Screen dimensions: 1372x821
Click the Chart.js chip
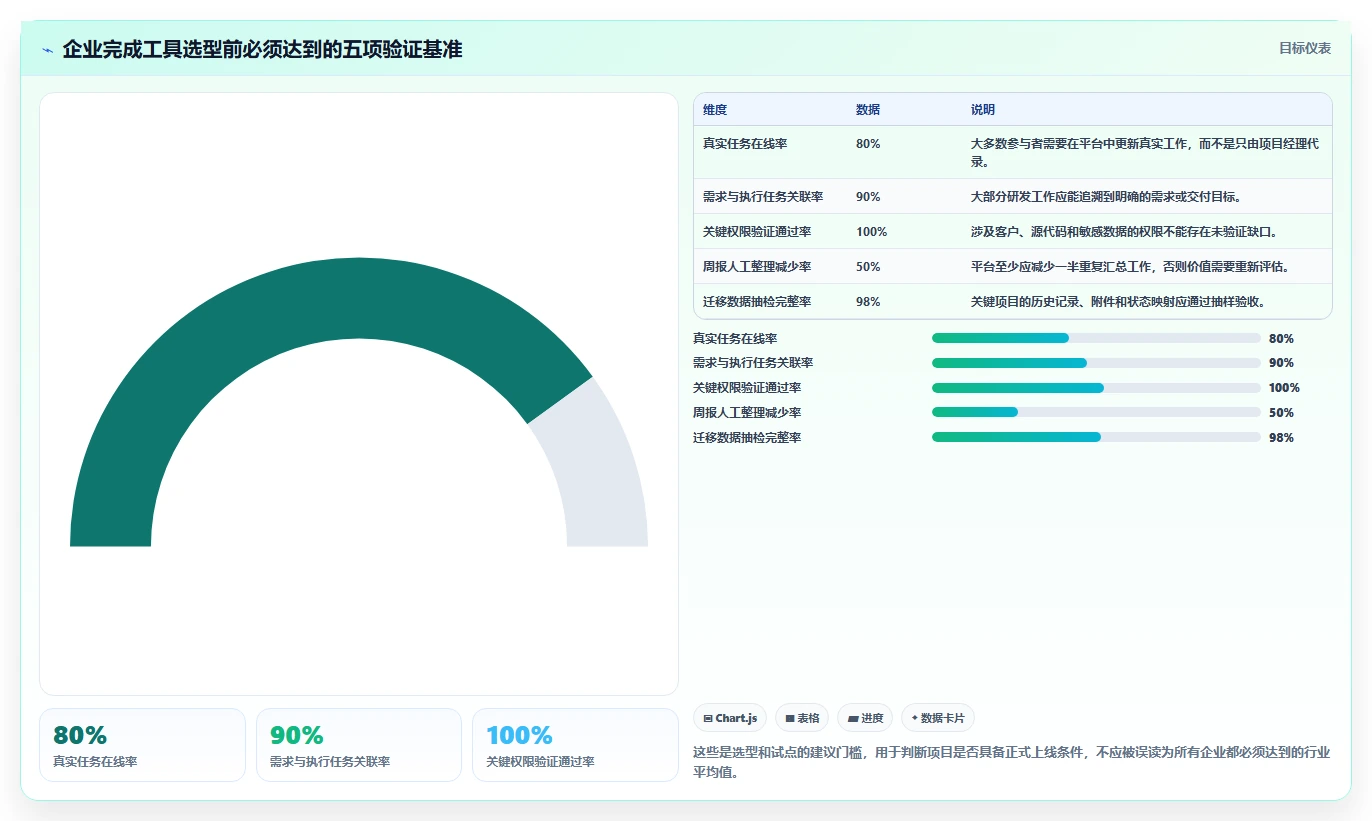(x=730, y=718)
